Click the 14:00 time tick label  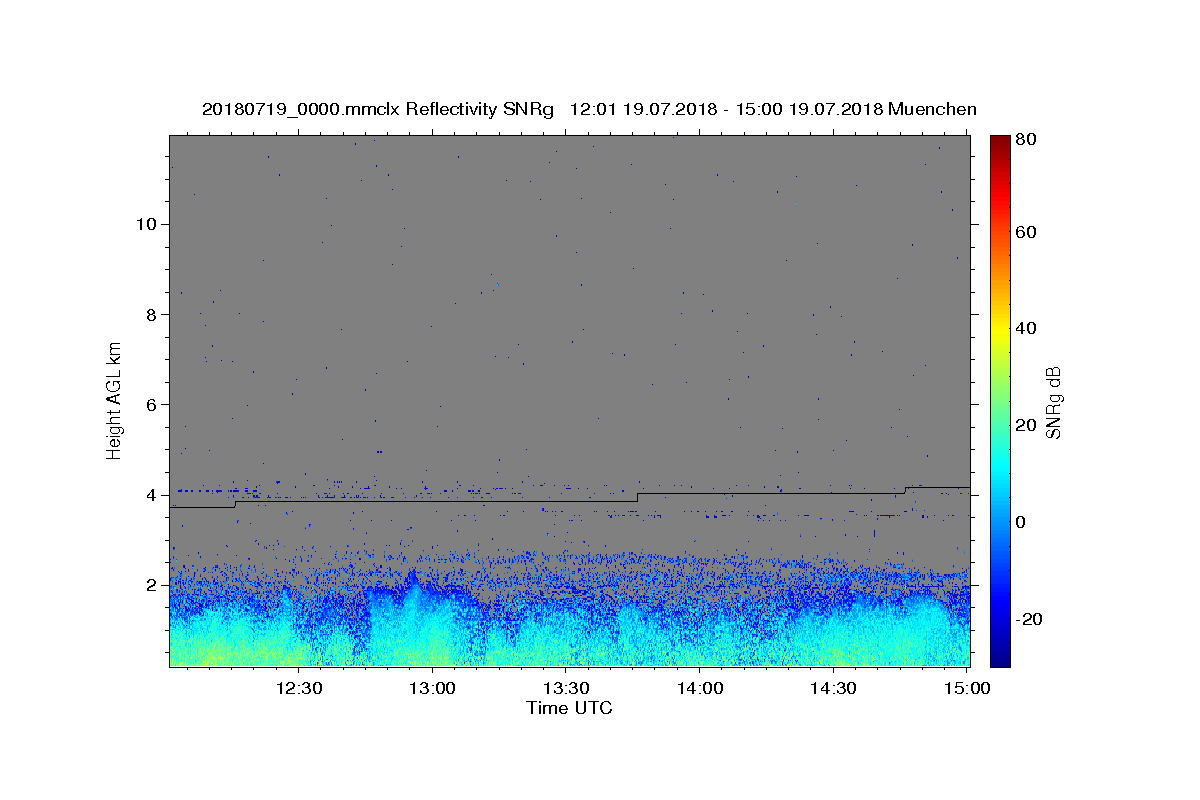(x=700, y=688)
